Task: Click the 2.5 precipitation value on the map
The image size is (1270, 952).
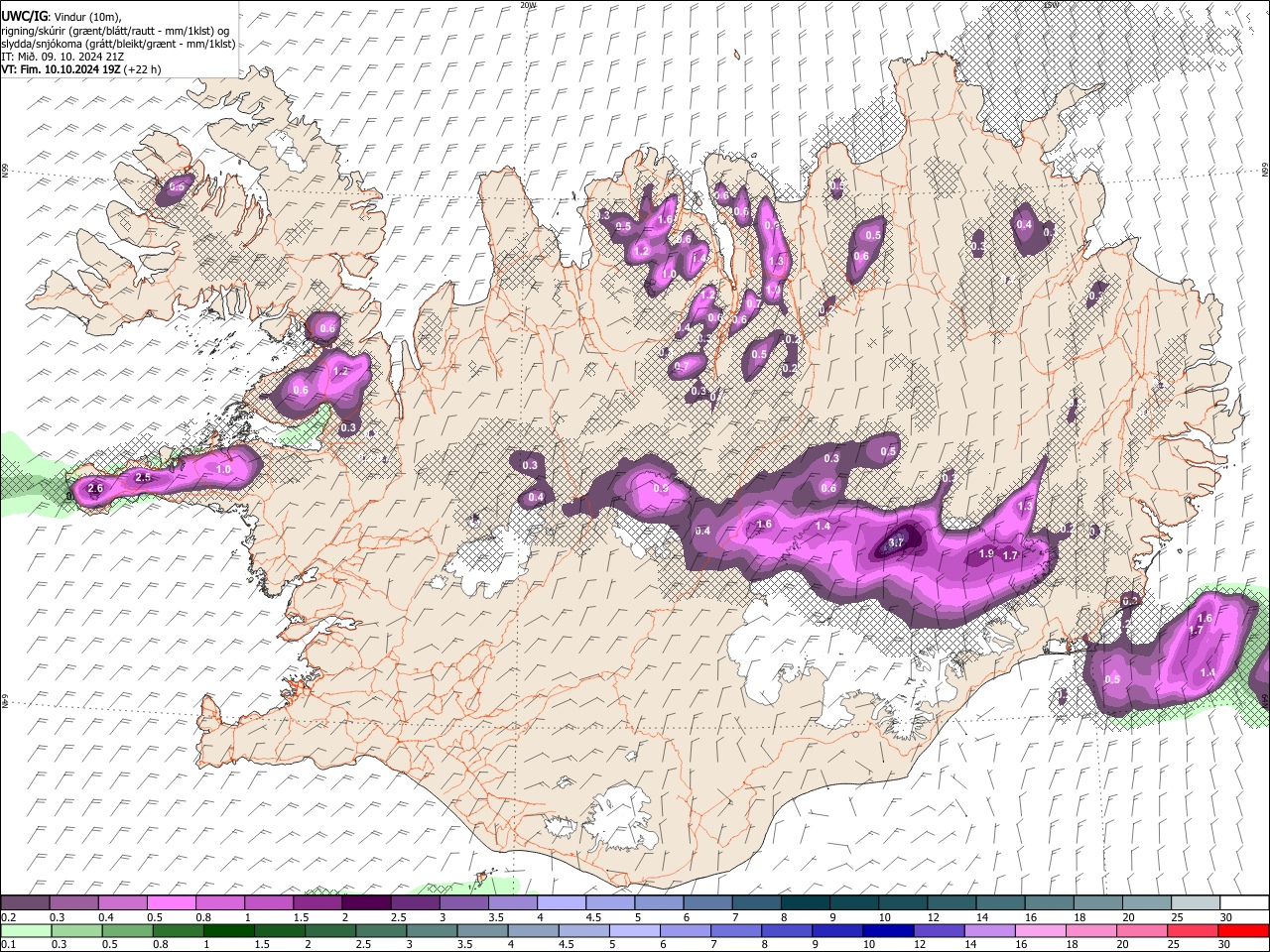Action: point(142,478)
